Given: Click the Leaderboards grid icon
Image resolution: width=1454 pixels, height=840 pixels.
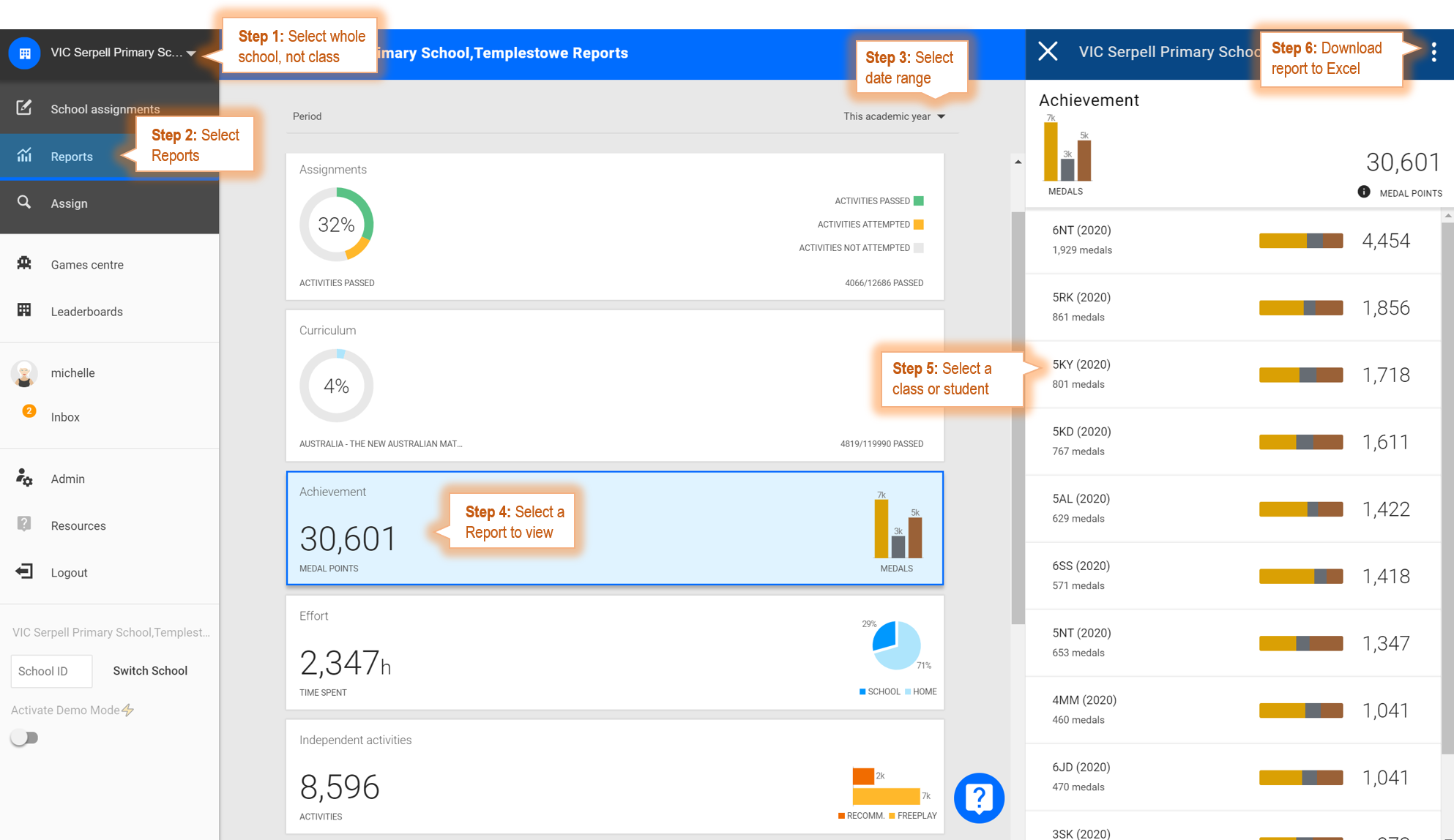Looking at the screenshot, I should click(24, 310).
